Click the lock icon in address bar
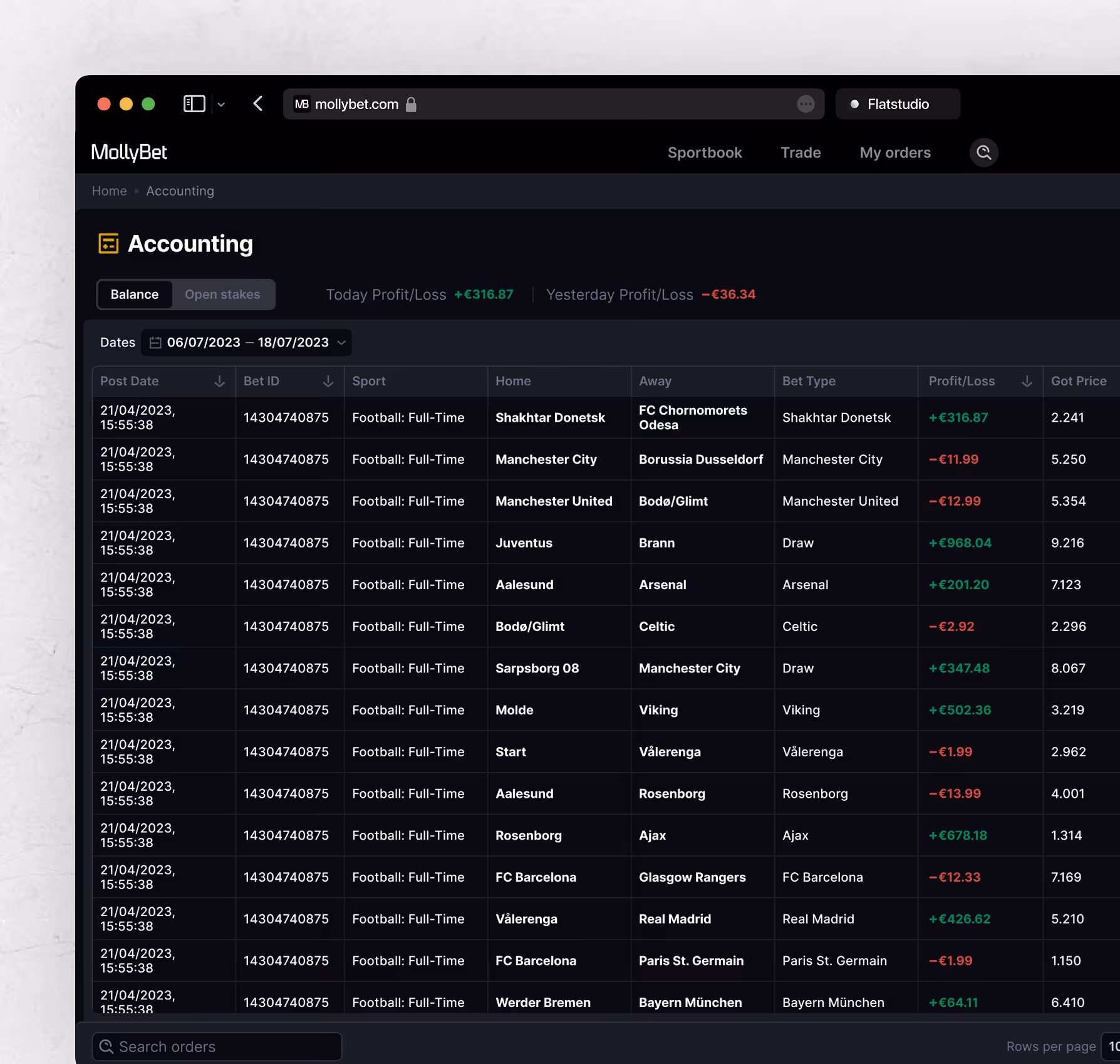The height and width of the screenshot is (1064, 1120). [x=411, y=104]
